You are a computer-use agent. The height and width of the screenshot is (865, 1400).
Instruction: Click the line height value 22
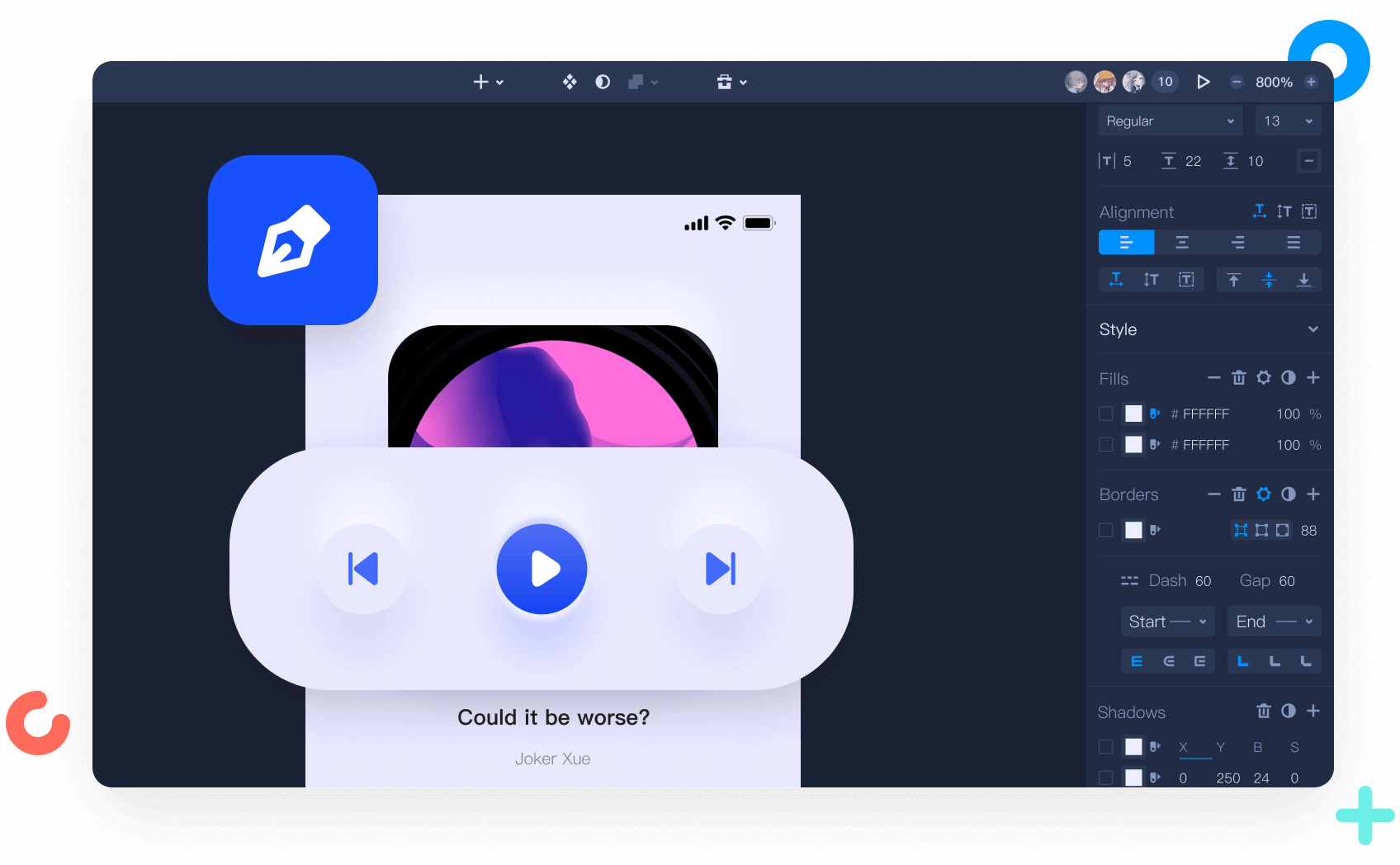point(1193,161)
